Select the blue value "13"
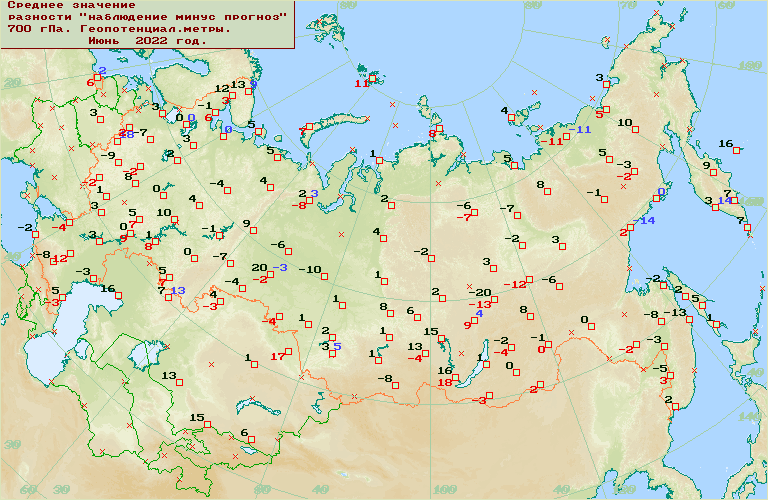The width and height of the screenshot is (768, 500). pyautogui.click(x=178, y=290)
